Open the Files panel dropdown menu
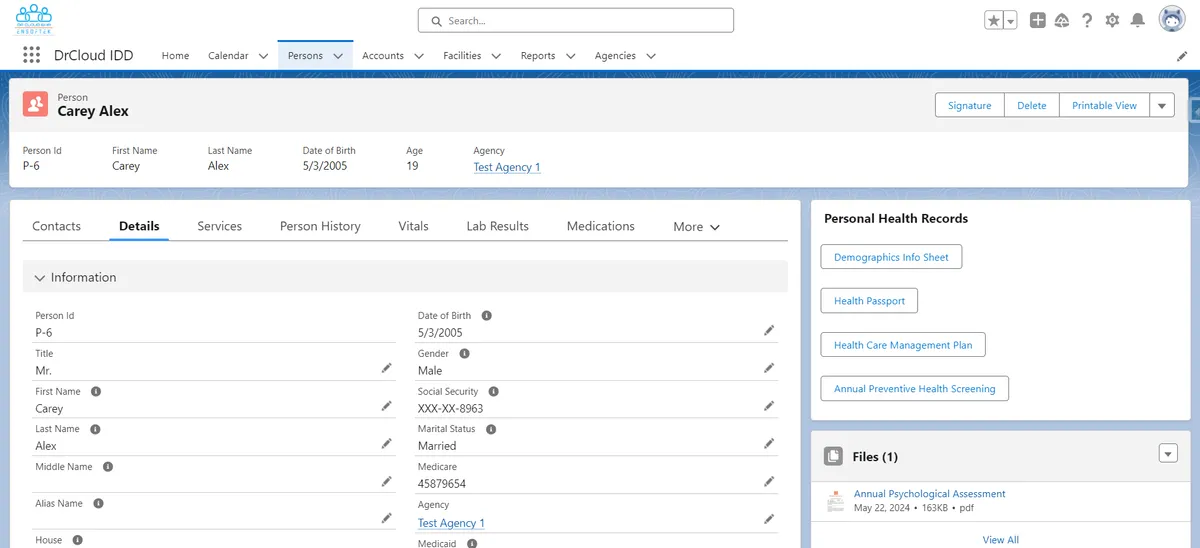1200x548 pixels. click(x=1168, y=454)
